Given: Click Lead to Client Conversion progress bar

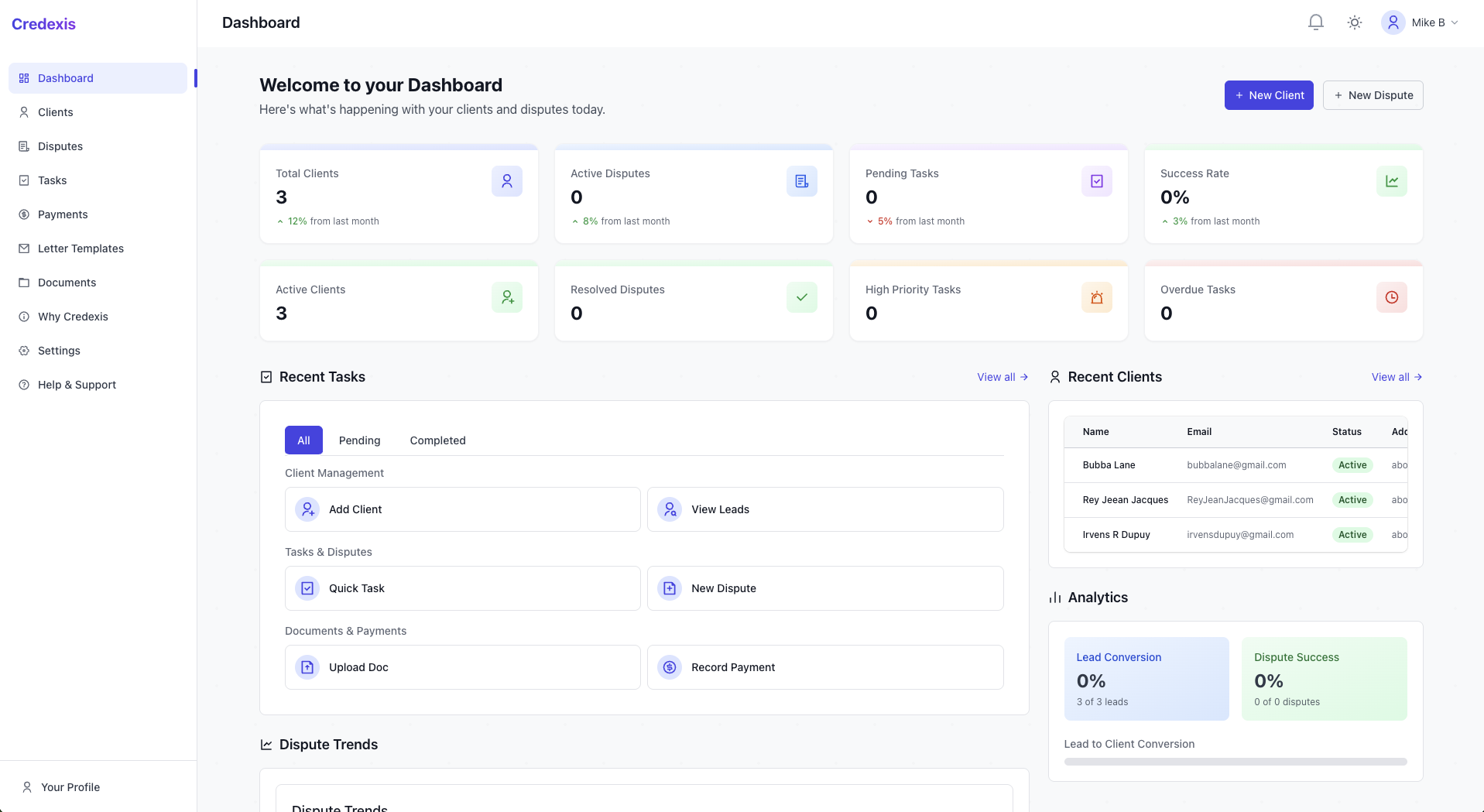Looking at the screenshot, I should coord(1236,762).
